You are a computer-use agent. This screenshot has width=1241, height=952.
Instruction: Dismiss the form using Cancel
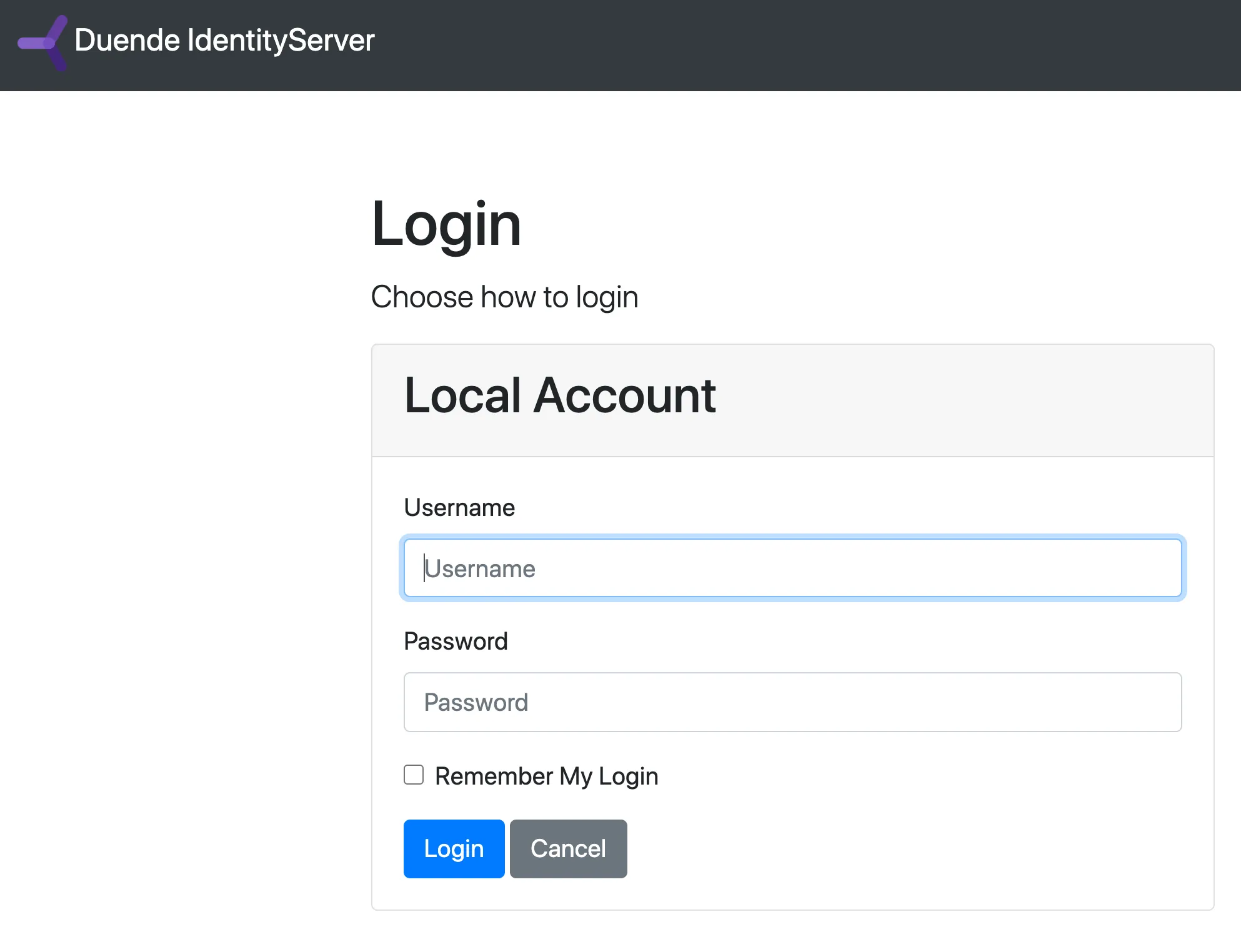coord(567,848)
